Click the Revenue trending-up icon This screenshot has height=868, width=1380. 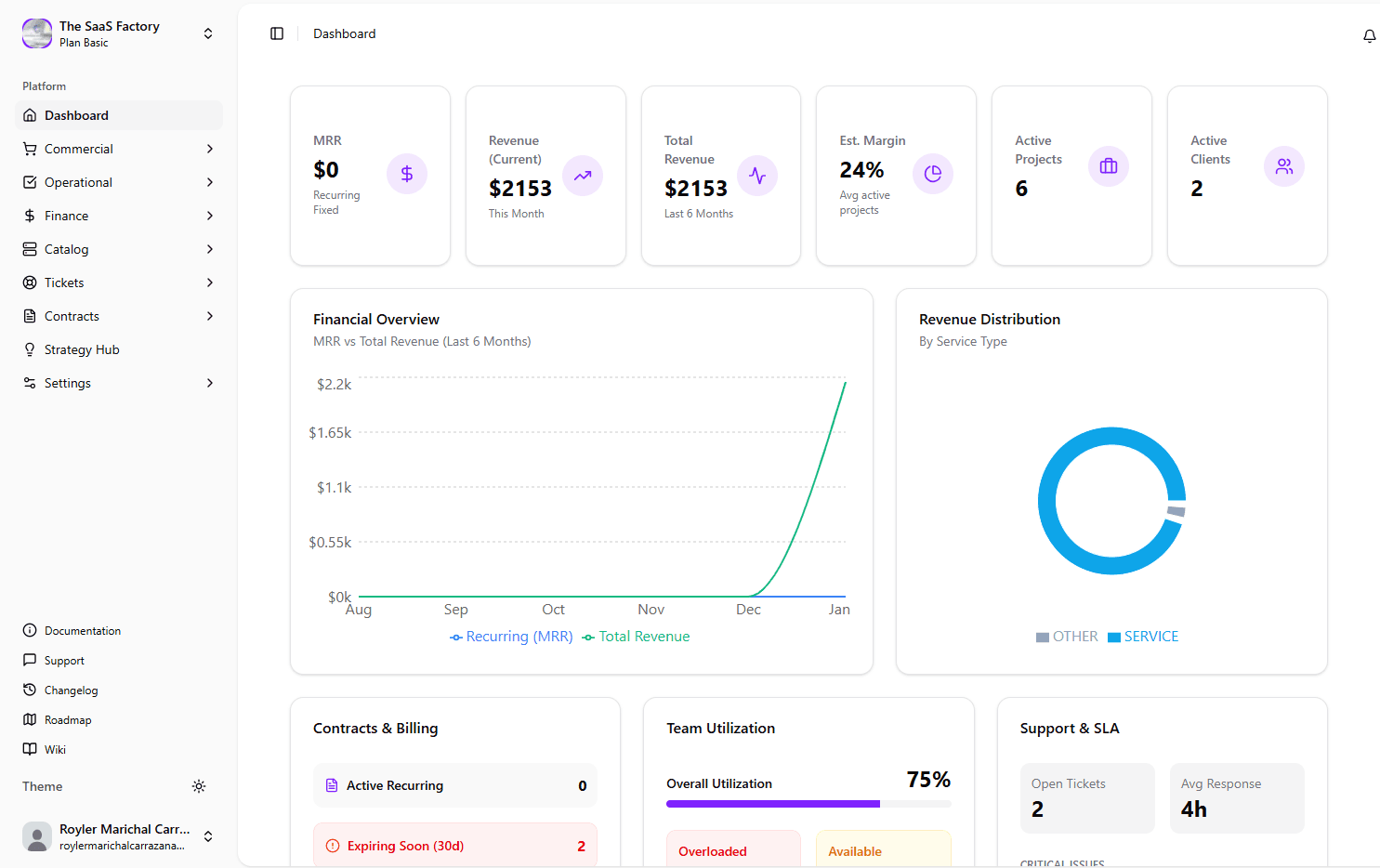(x=583, y=176)
